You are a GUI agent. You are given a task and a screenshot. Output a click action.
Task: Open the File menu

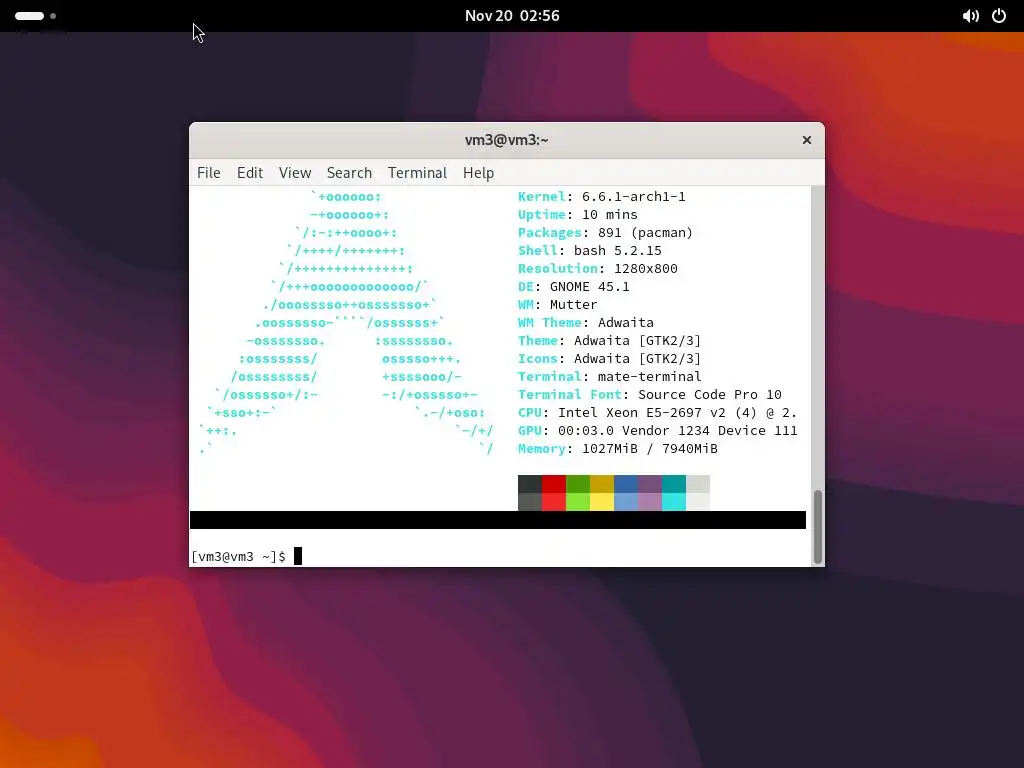click(x=208, y=173)
